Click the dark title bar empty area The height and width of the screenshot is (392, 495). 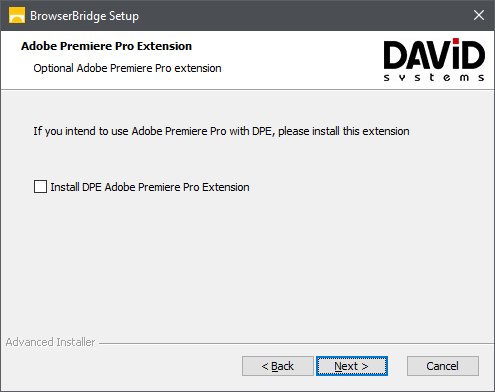300,15
